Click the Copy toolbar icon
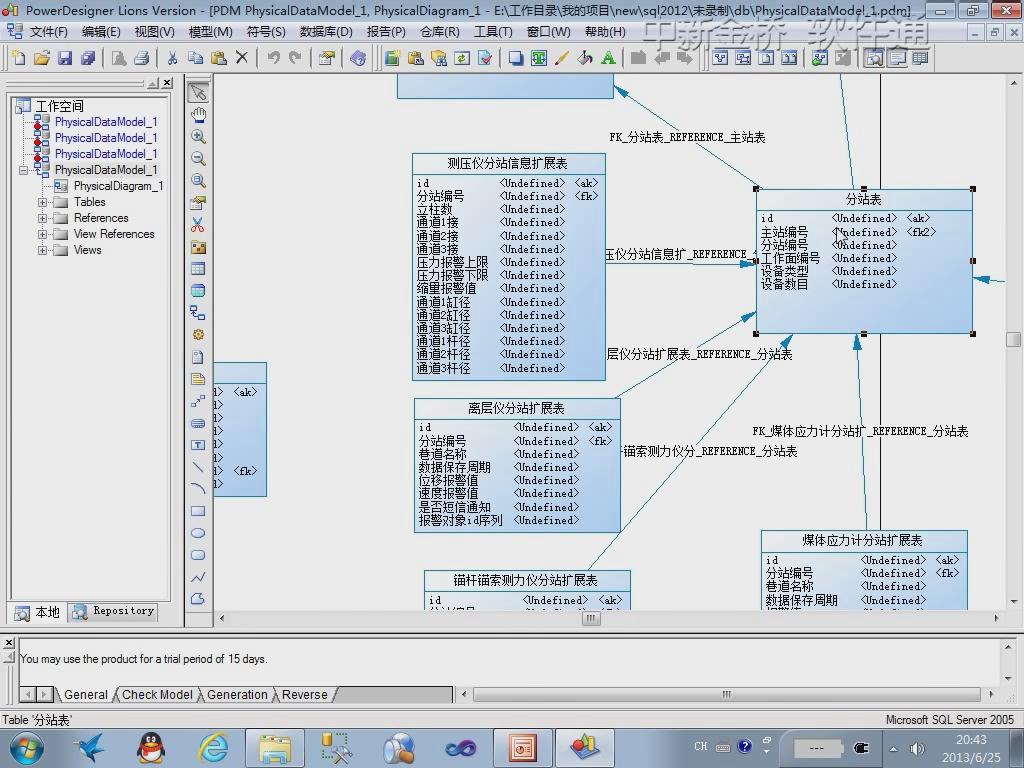Viewport: 1024px width, 768px height. point(195,58)
